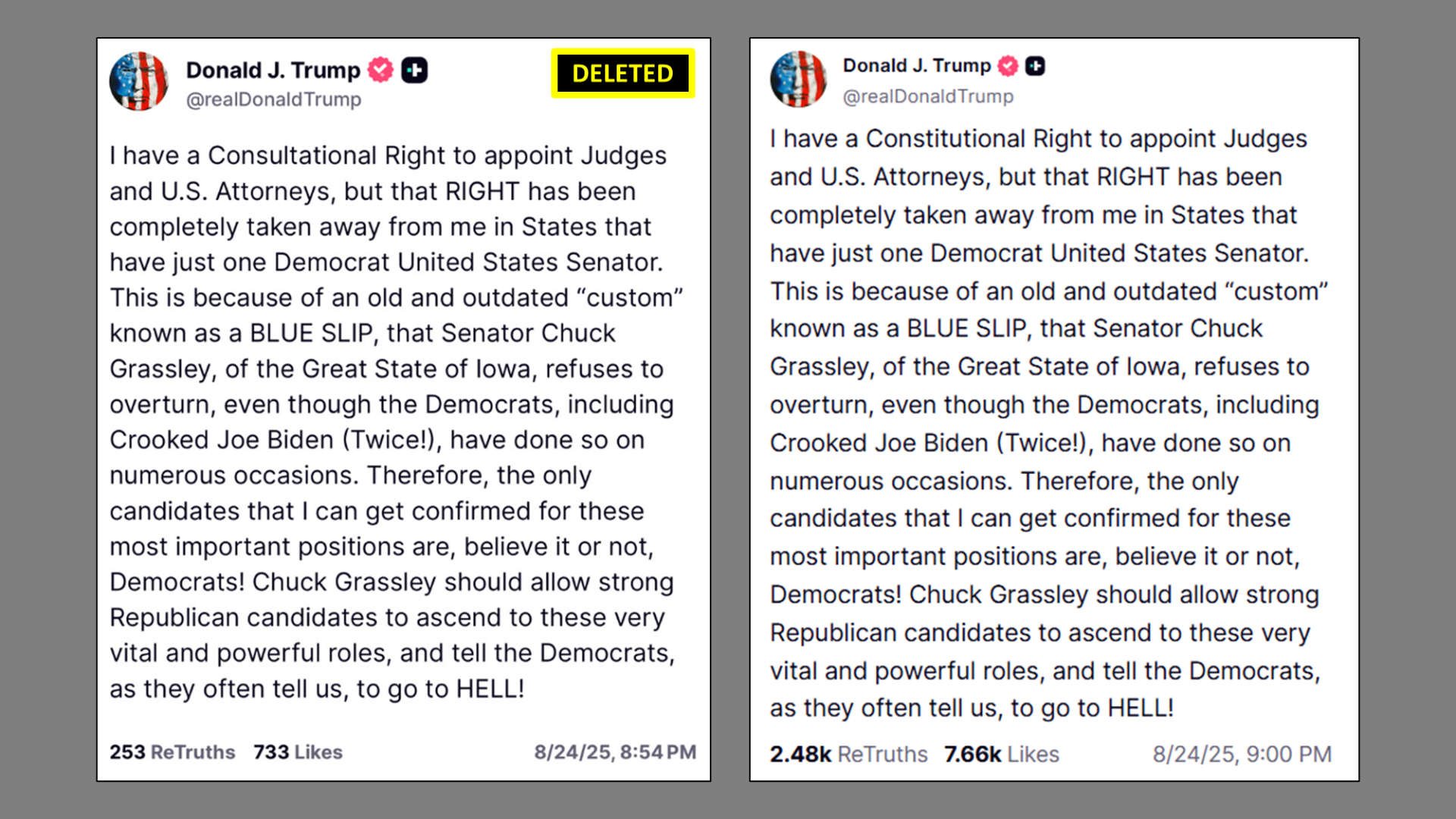Click @realDonaldTrump handle in the right post
Screen dimensions: 1456x819
(x=928, y=96)
